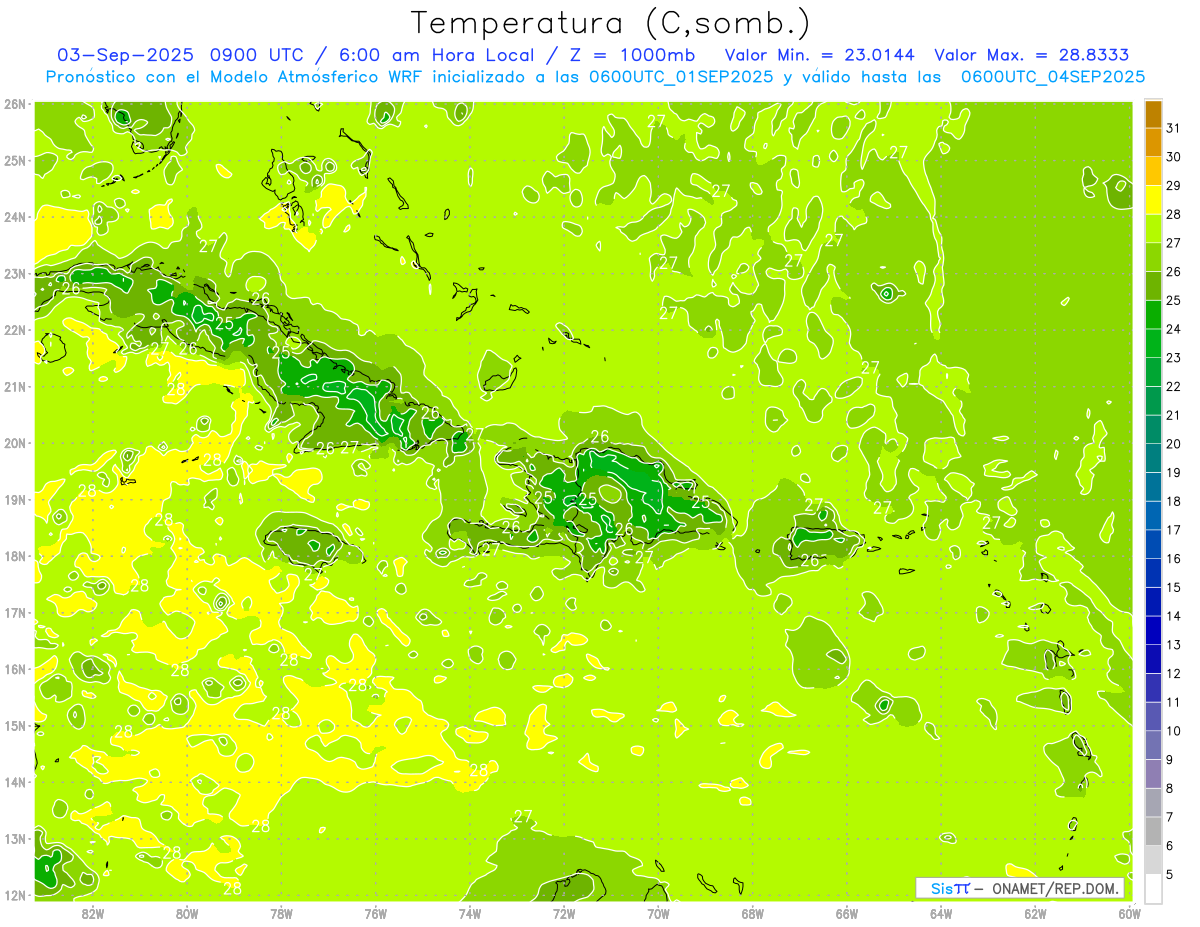Click the 20N latitude axis label
1200x927 pixels.
point(14,443)
